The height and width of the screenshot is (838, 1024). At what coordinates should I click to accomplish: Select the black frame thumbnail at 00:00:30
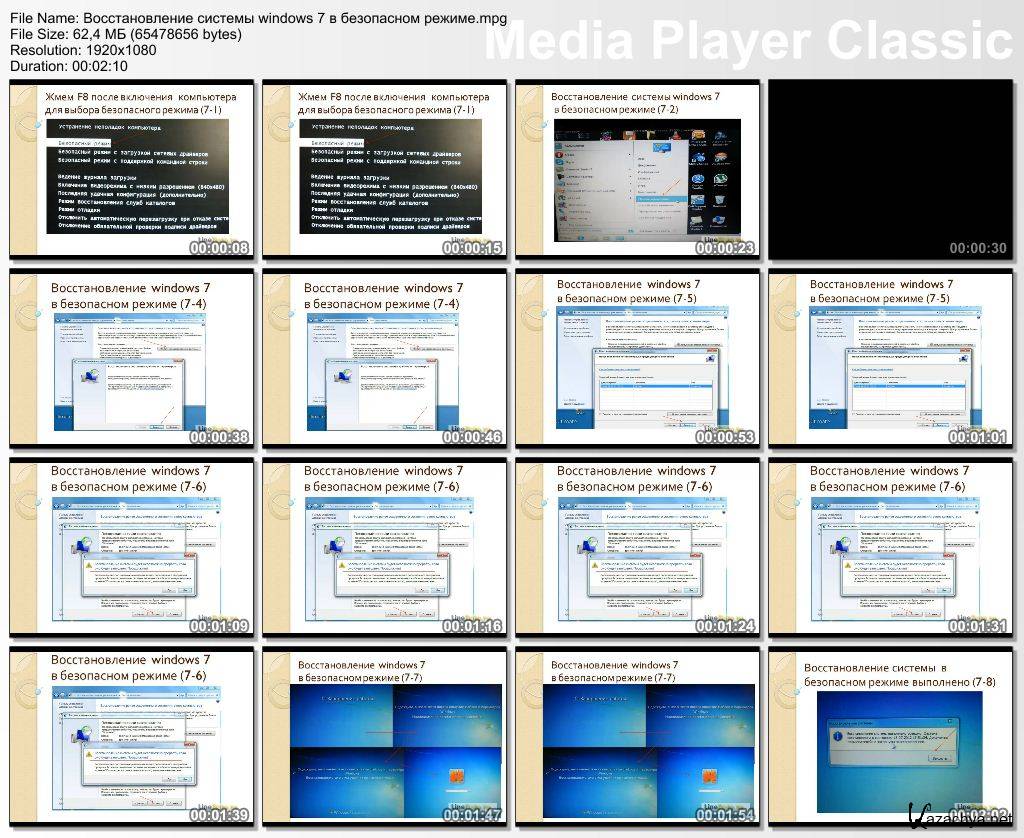point(891,171)
